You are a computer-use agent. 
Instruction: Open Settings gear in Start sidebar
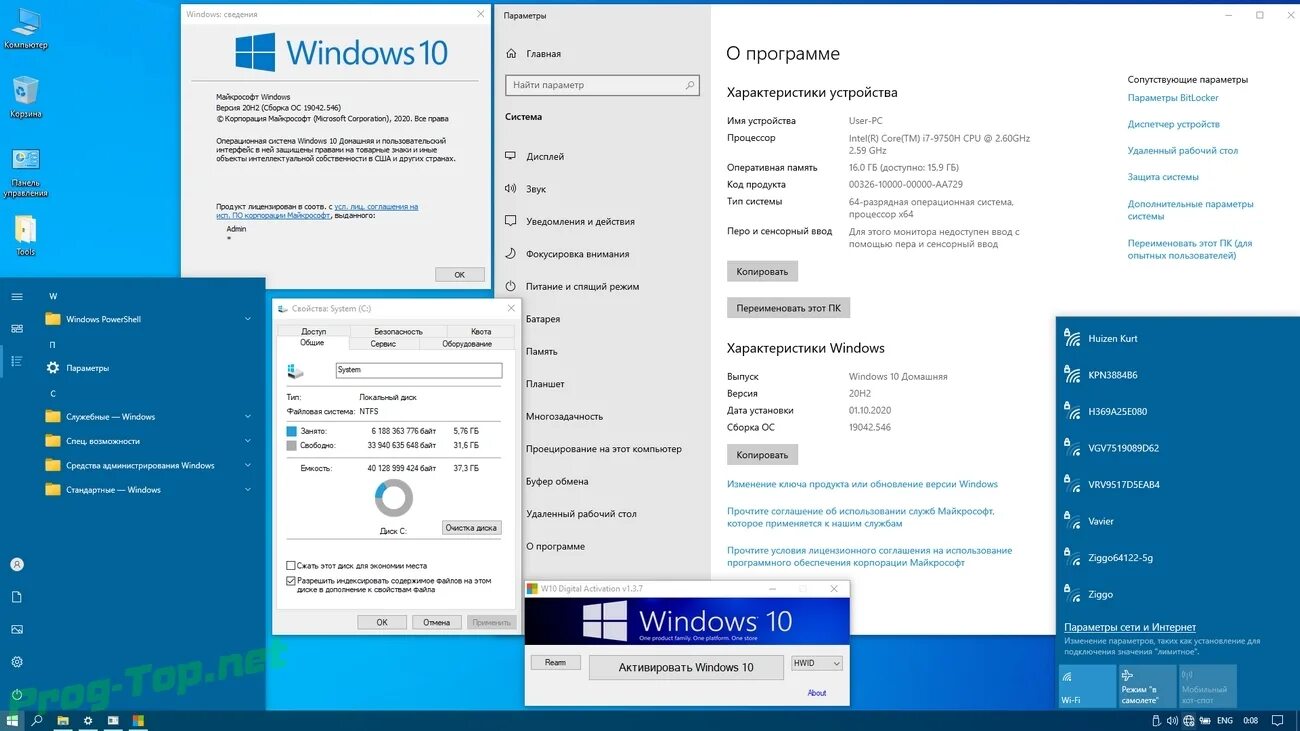coord(17,662)
